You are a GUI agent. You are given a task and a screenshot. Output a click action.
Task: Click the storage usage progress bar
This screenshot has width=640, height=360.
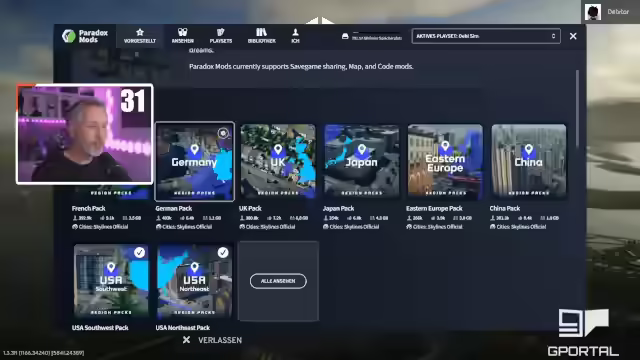(x=376, y=32)
